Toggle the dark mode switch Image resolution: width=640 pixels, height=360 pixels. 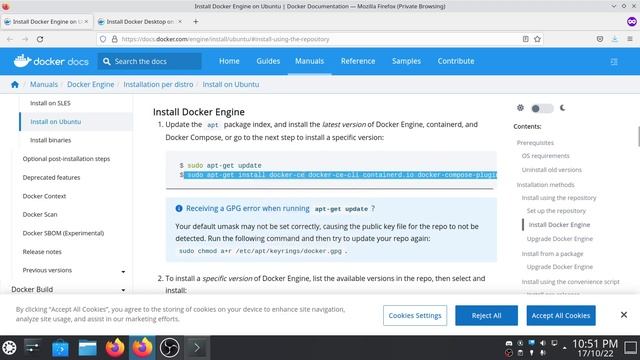(542, 108)
